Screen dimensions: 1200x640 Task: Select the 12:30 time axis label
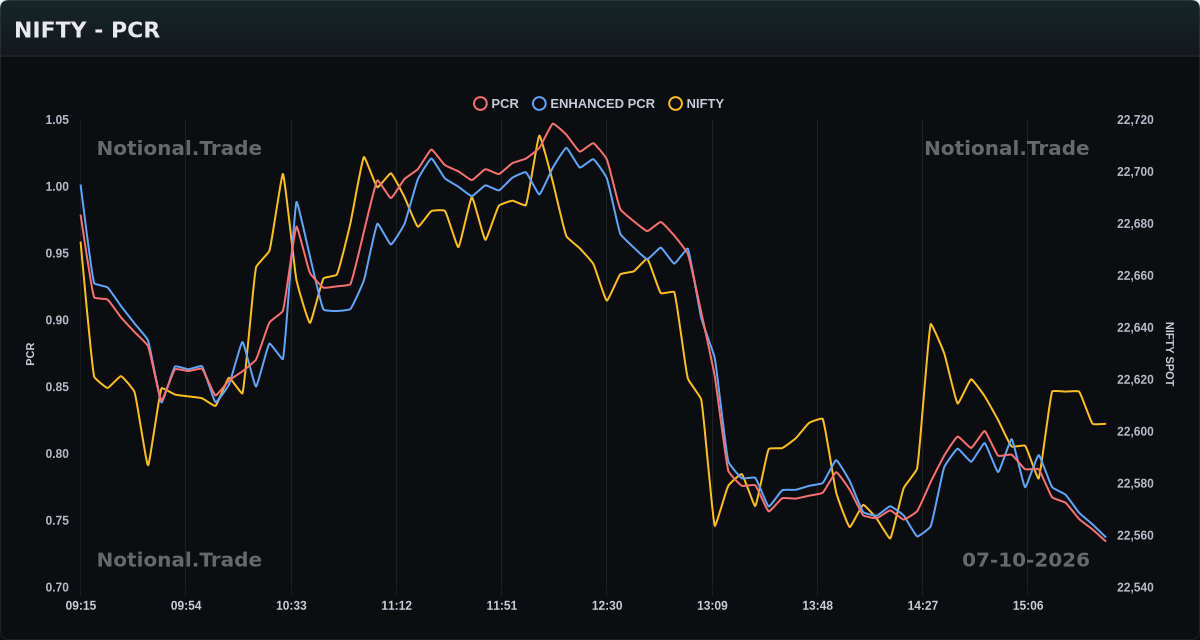[x=607, y=606]
